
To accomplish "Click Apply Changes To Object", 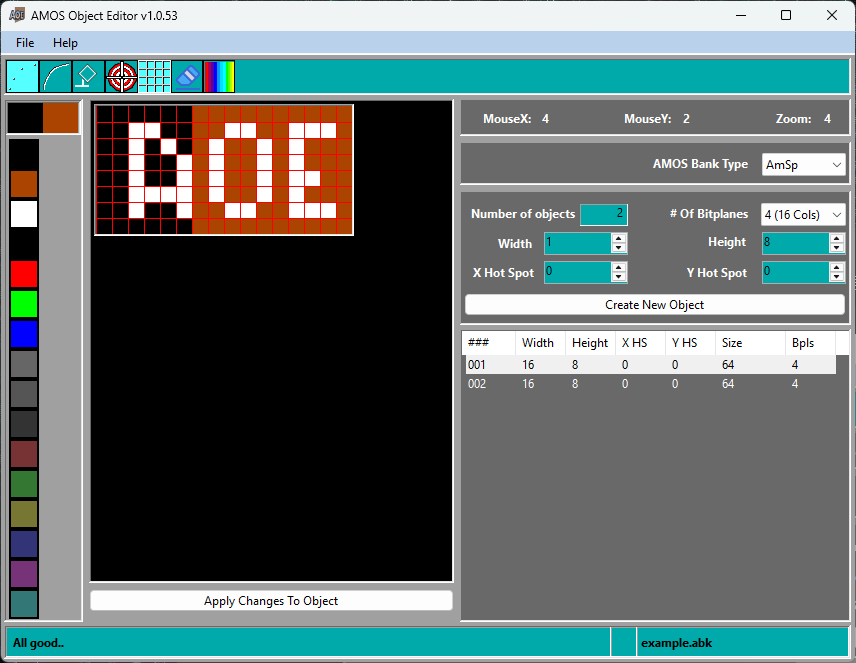I will coord(271,601).
